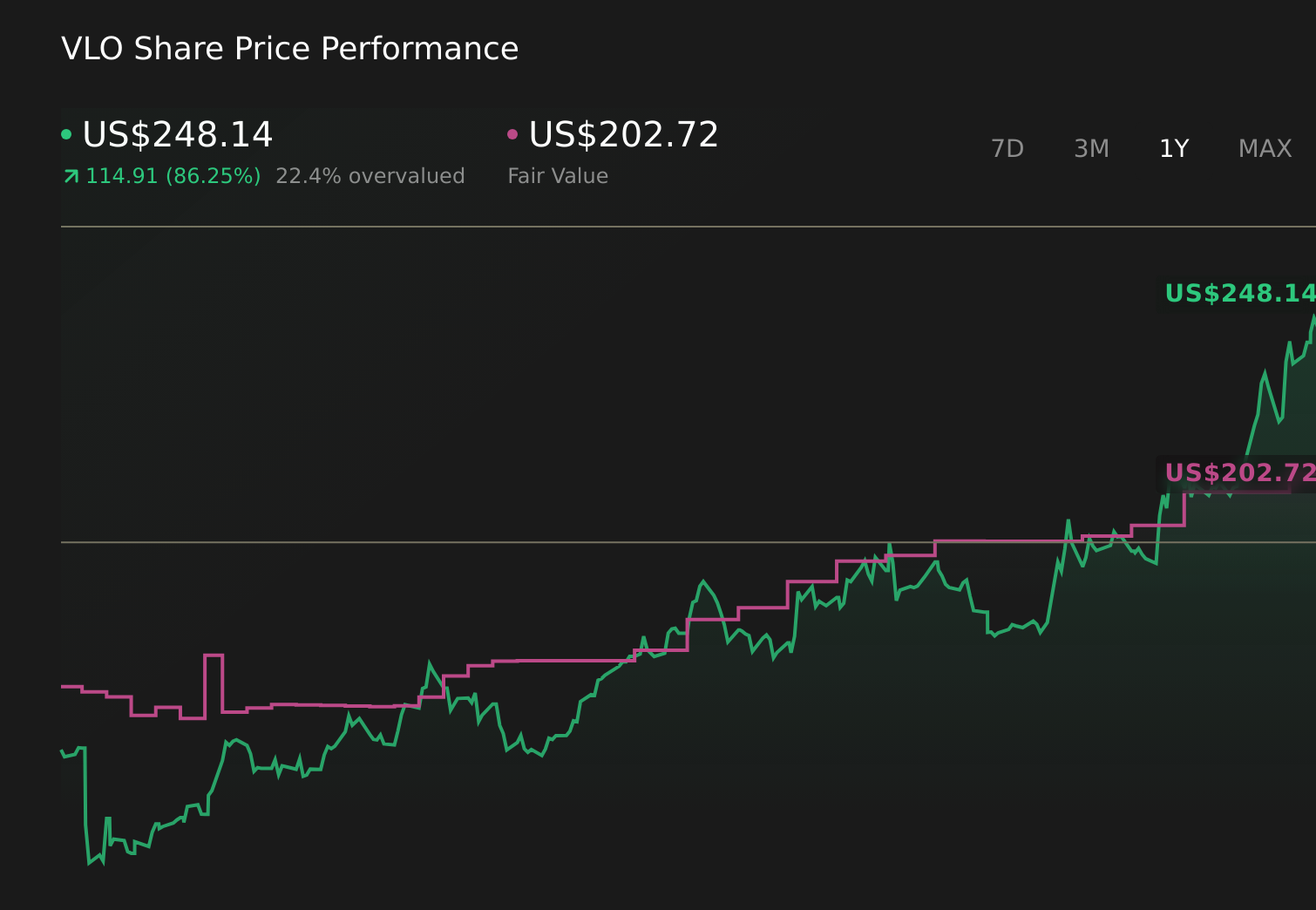Click green dot beside US$248.14 heading

66,134
